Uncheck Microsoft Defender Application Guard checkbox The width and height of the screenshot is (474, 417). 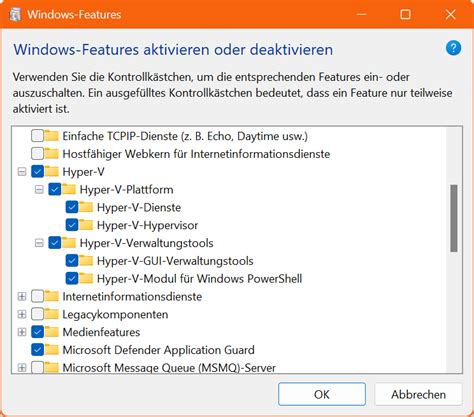coord(37,350)
